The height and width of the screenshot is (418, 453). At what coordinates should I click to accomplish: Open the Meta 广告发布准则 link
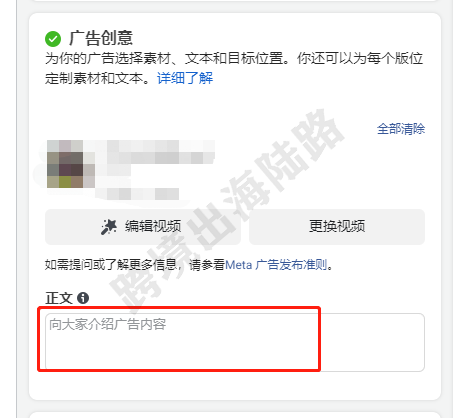point(276,265)
